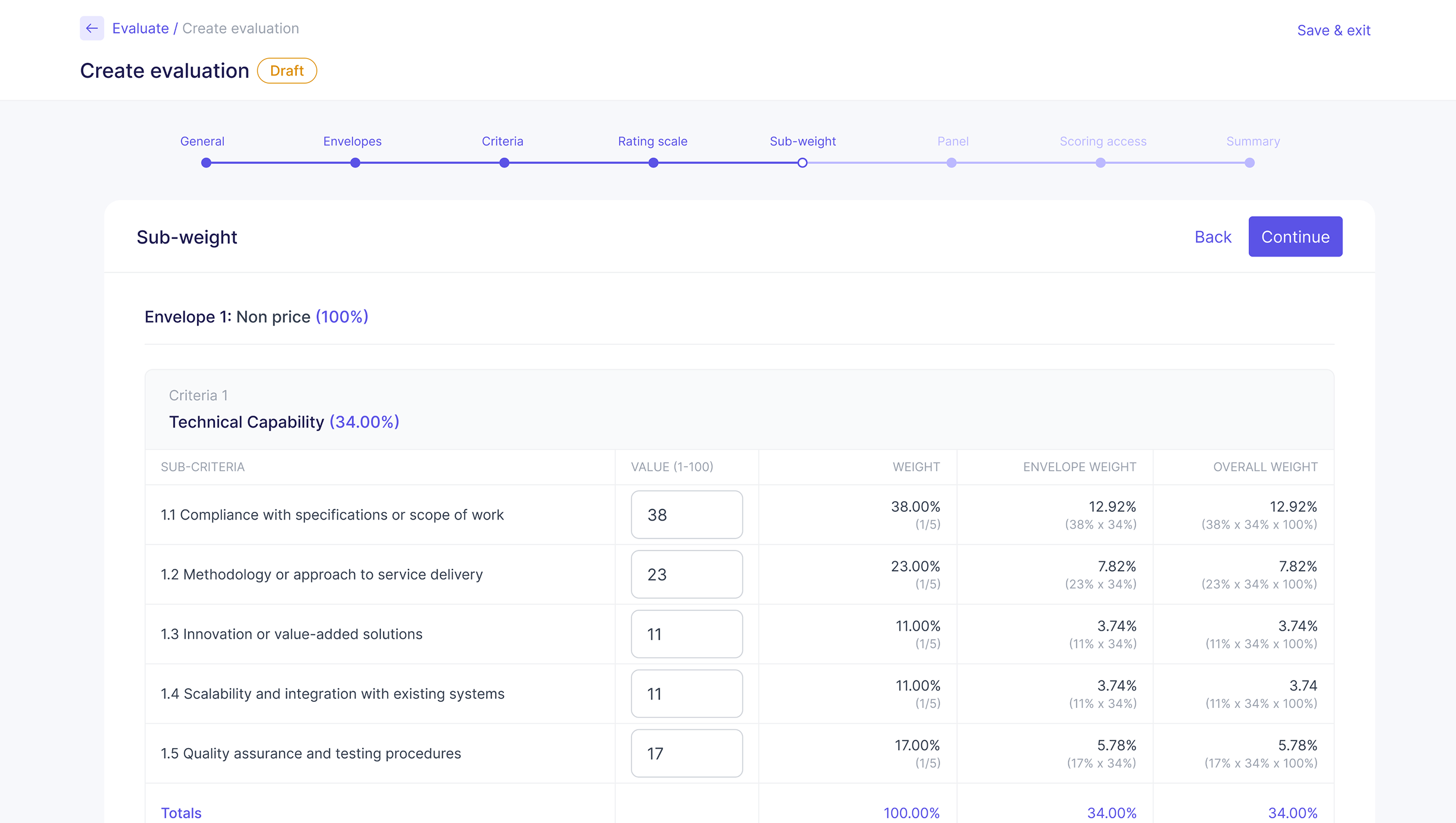Switch to the Criteria step

pyautogui.click(x=502, y=141)
